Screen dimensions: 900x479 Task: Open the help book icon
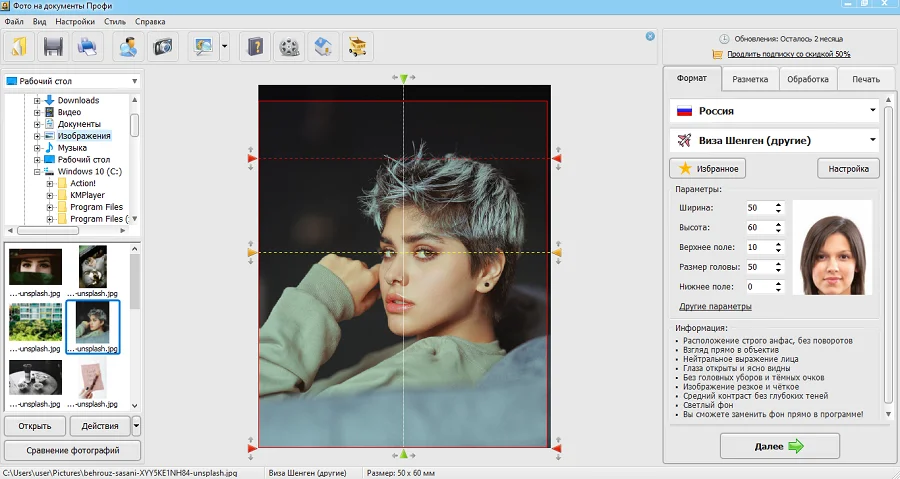255,46
